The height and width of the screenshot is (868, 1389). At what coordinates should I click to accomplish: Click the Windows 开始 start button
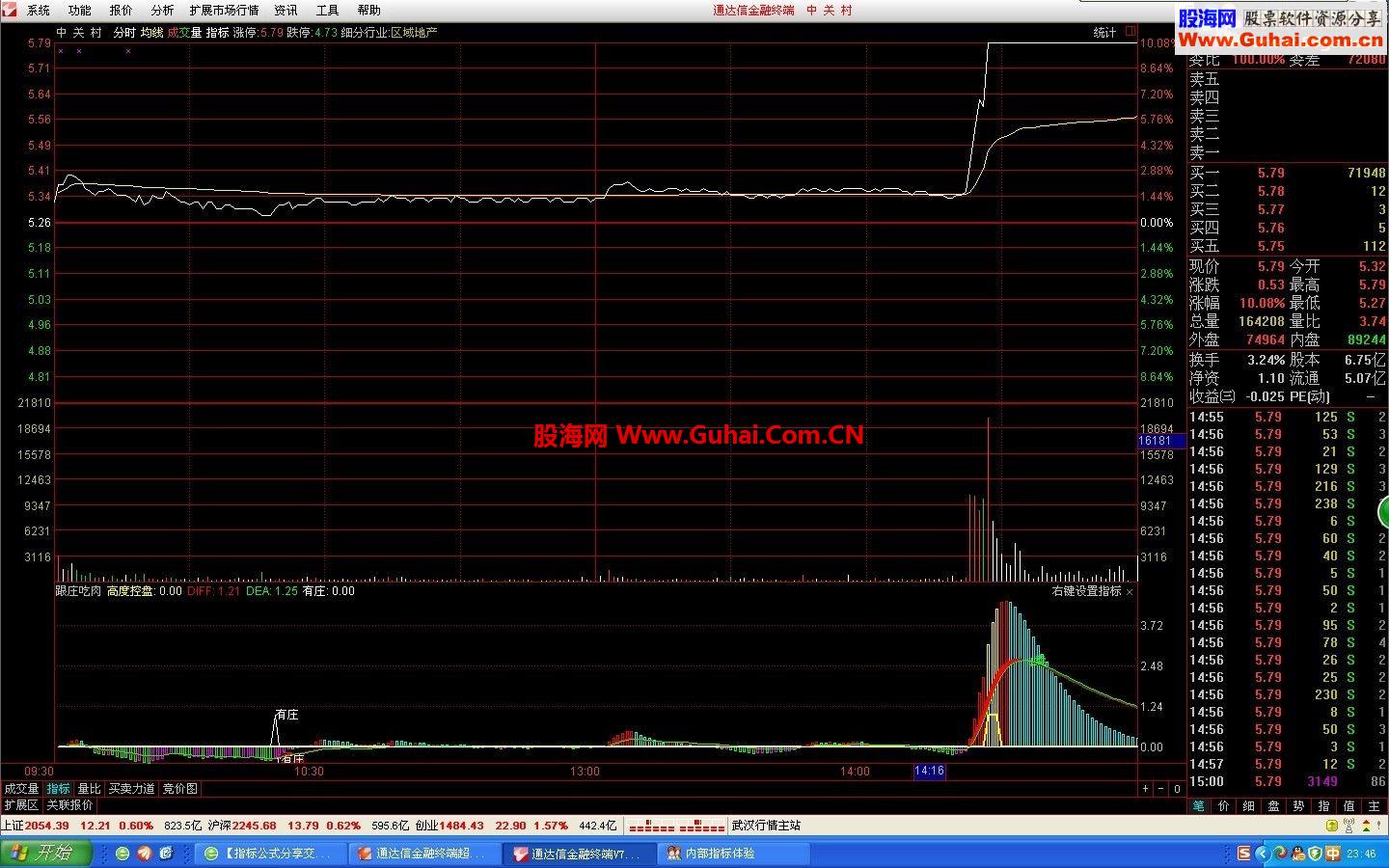coord(45,854)
